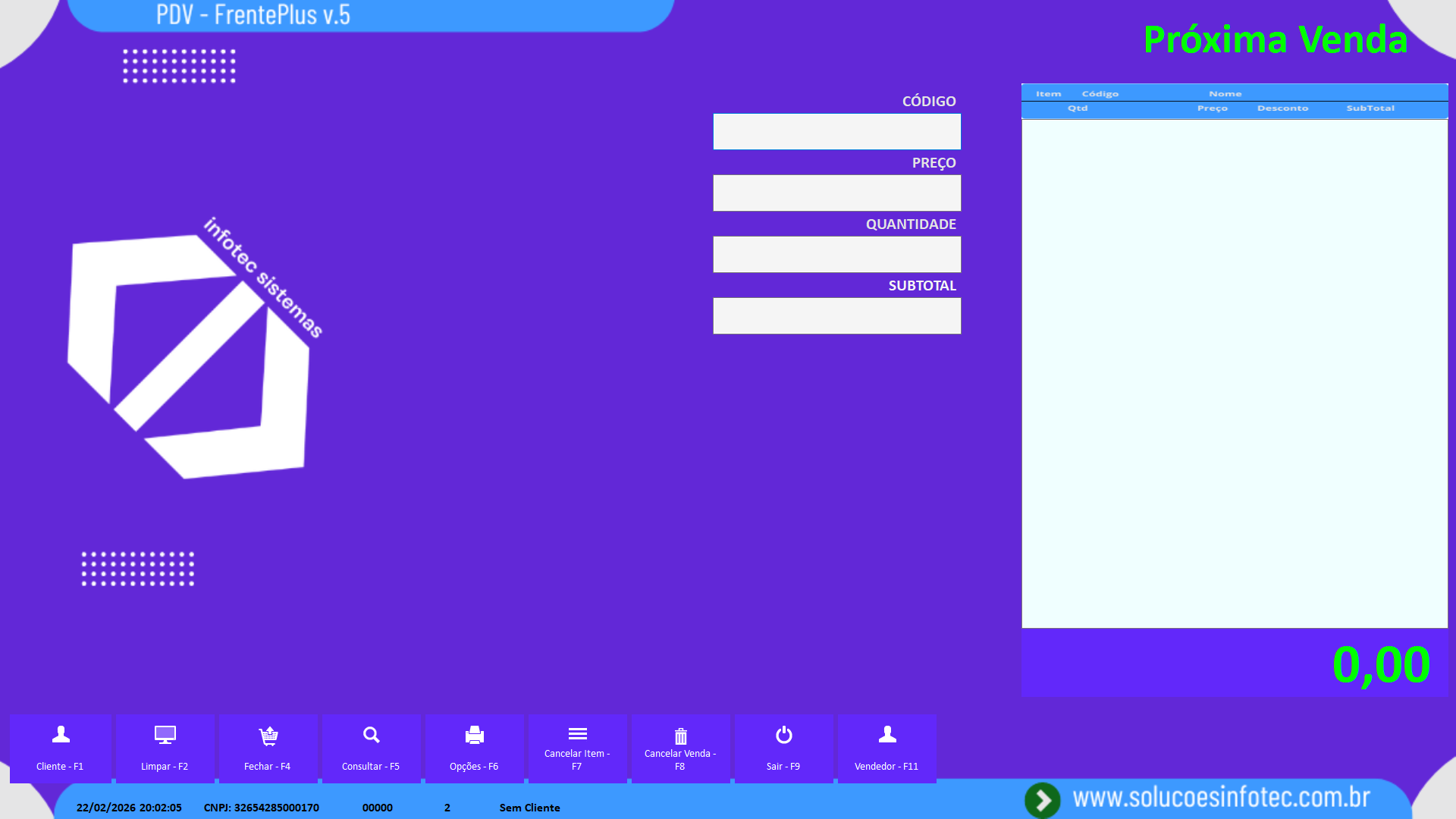Click the Consultar magnifier icon
The height and width of the screenshot is (819, 1456).
371,734
